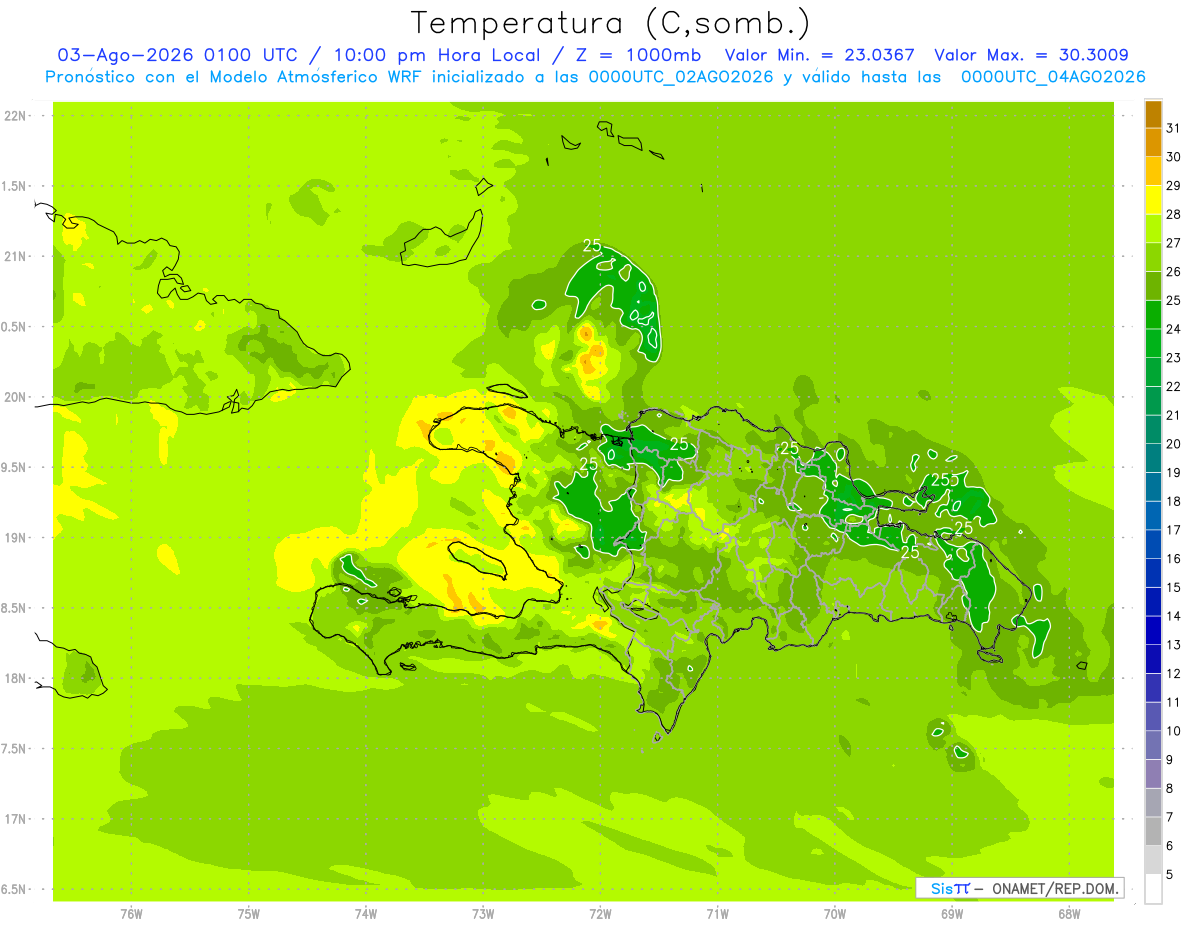
Task: Click the valid-until time "0000UTC_04AGO2026"
Action: pos(1053,77)
